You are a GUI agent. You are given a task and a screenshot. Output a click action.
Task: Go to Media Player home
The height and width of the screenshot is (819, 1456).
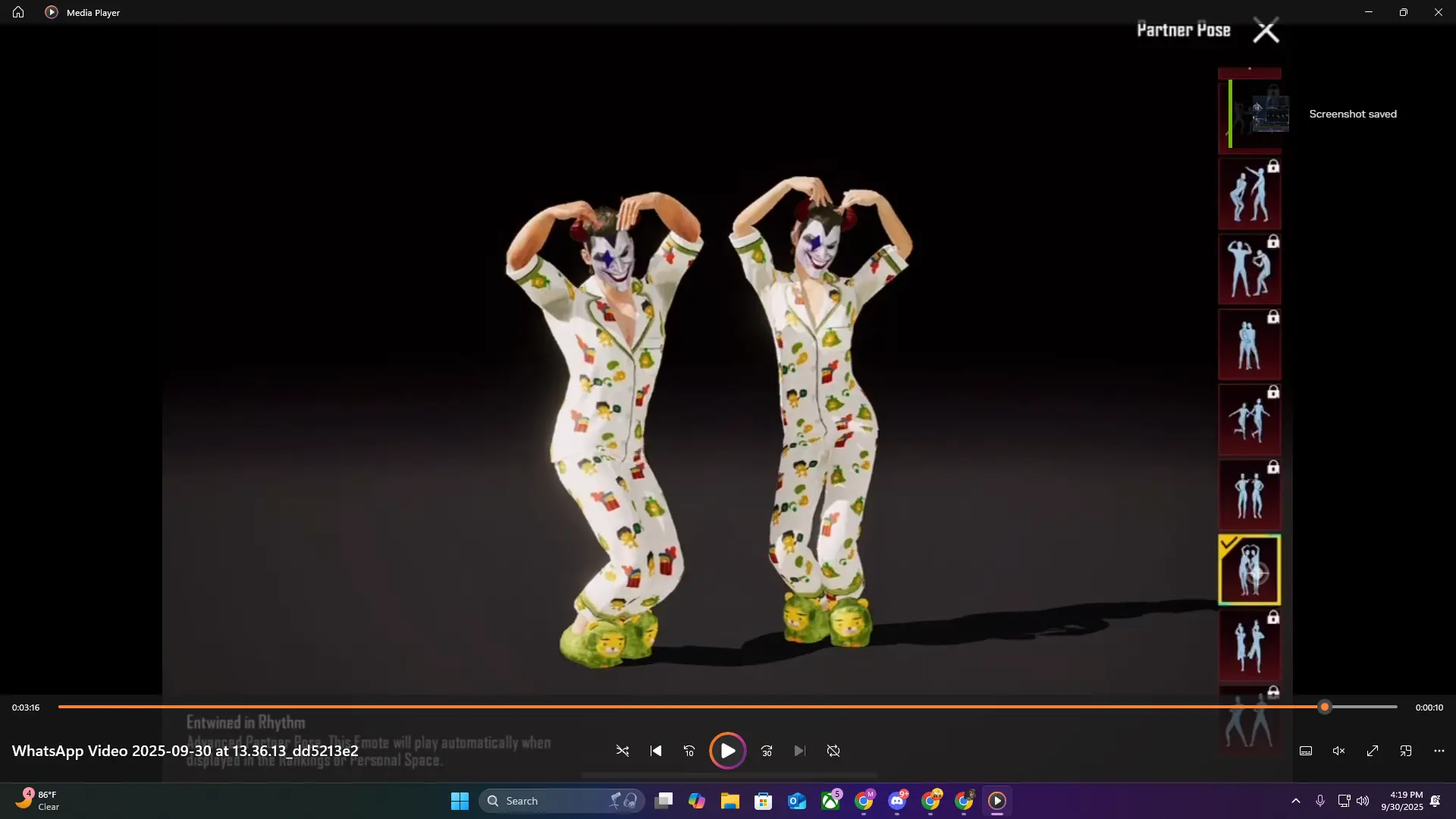18,12
